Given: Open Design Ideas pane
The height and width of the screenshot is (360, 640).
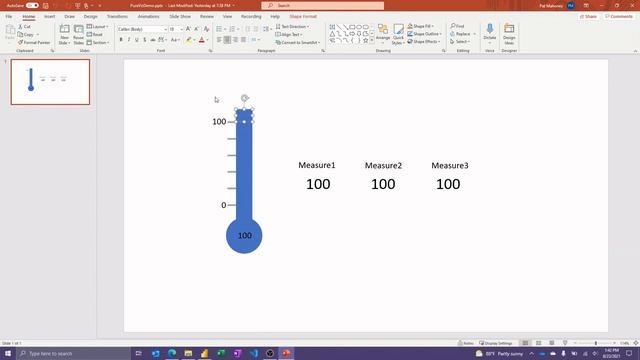Looking at the screenshot, I should 509,34.
